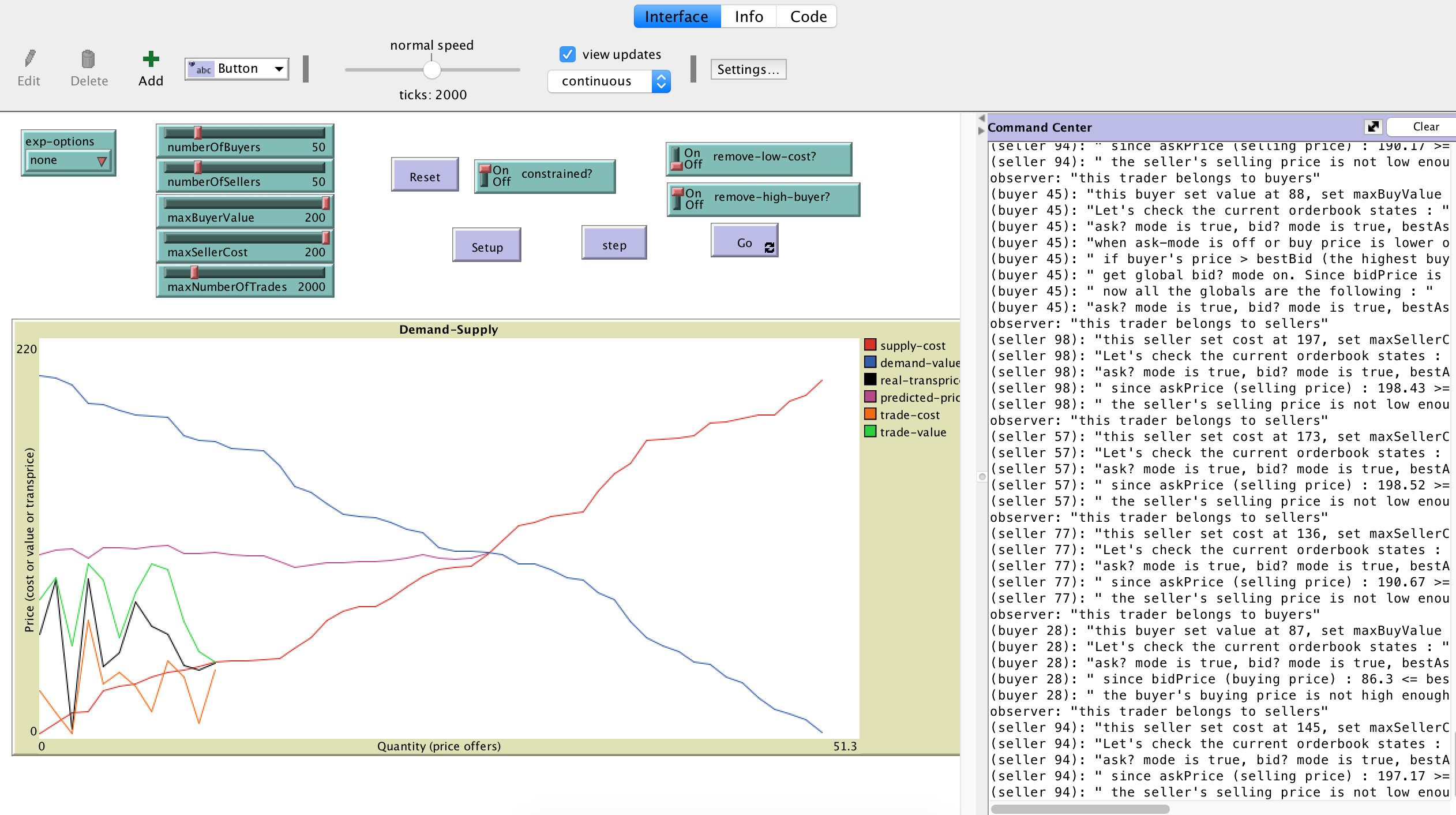The height and width of the screenshot is (815, 1456).
Task: Click the Delete trash can icon
Action: pyautogui.click(x=88, y=58)
